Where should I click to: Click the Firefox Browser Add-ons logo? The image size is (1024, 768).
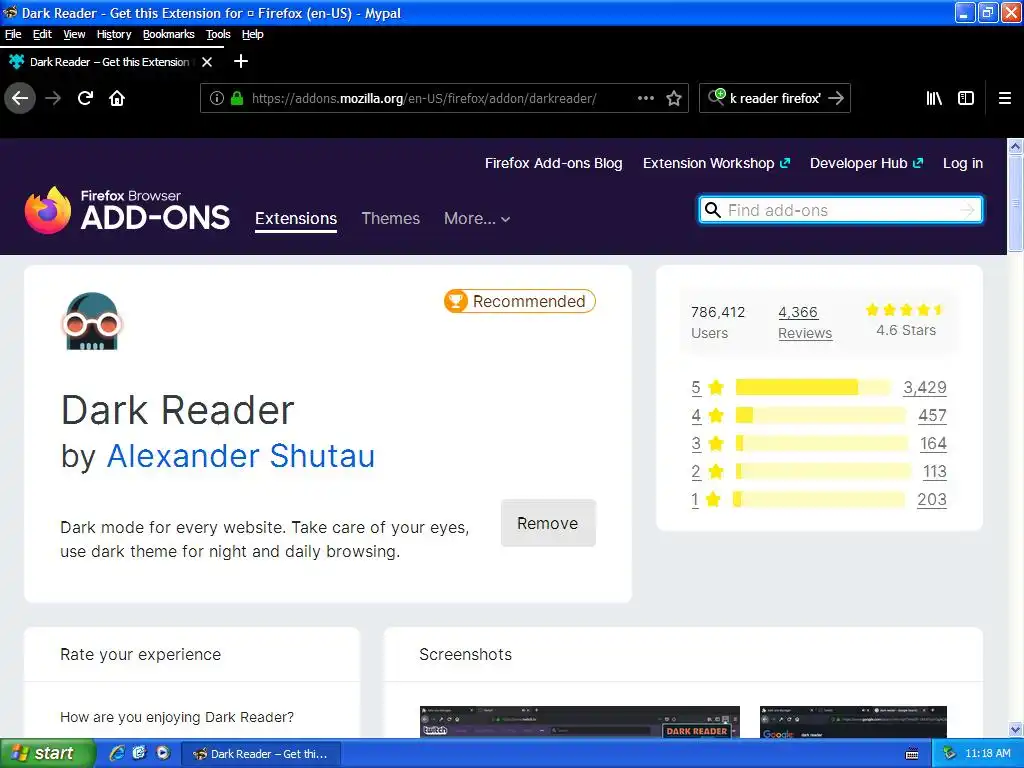coord(127,210)
